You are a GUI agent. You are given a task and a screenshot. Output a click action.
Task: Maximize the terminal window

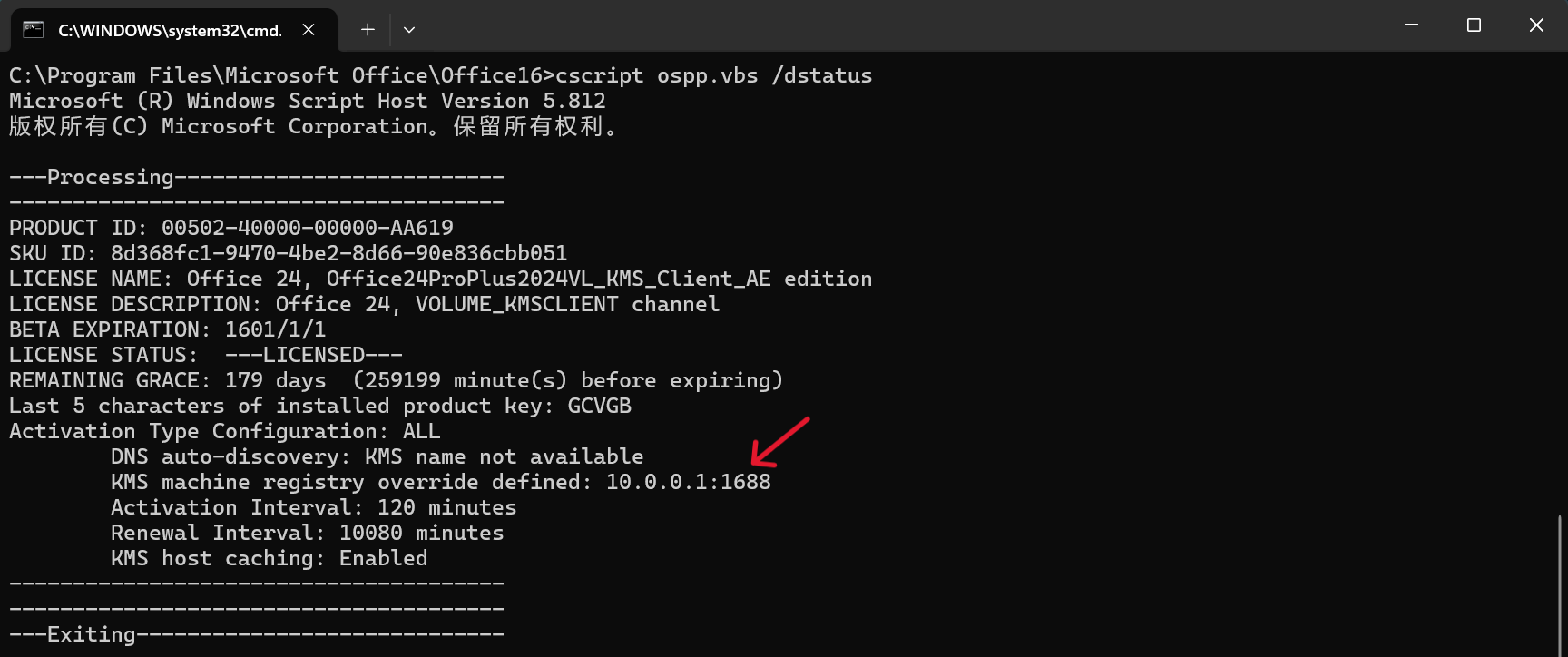(x=1474, y=25)
